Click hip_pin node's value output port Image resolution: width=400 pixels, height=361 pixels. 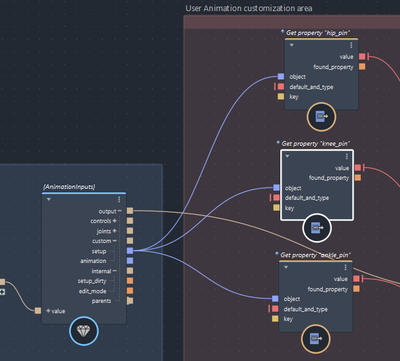click(x=362, y=57)
